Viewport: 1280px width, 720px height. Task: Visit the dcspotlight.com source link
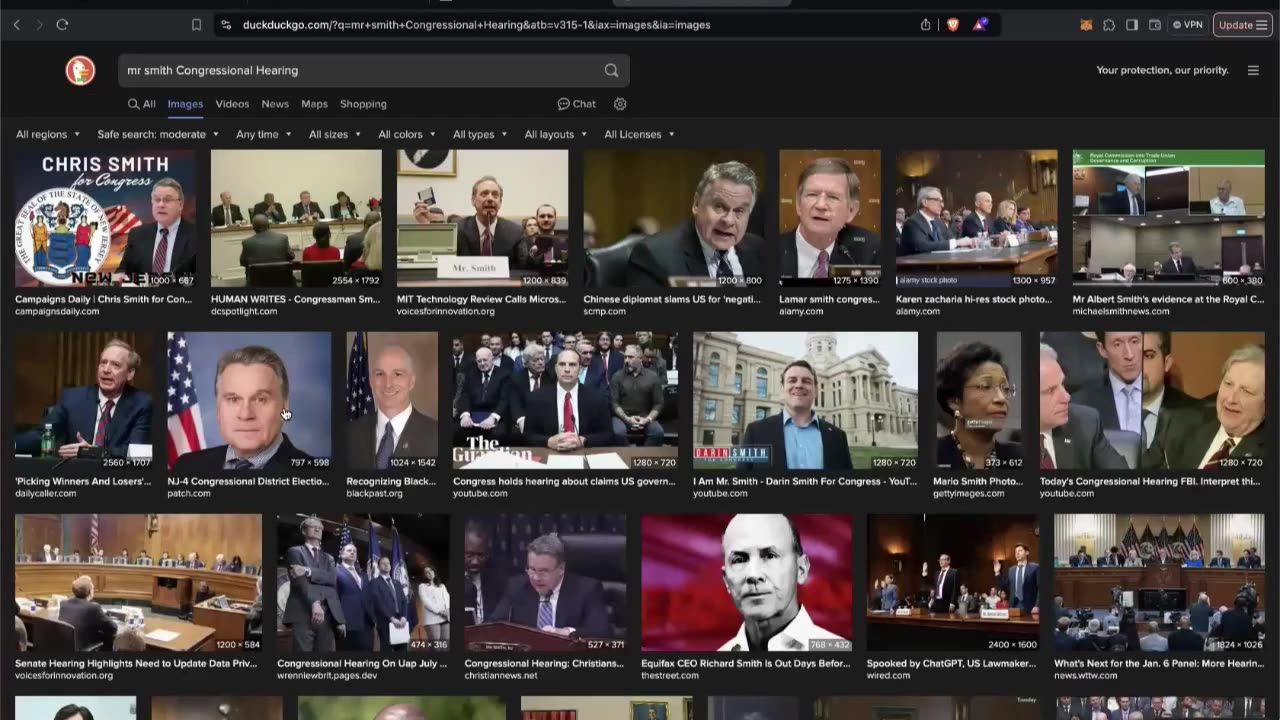tap(244, 312)
